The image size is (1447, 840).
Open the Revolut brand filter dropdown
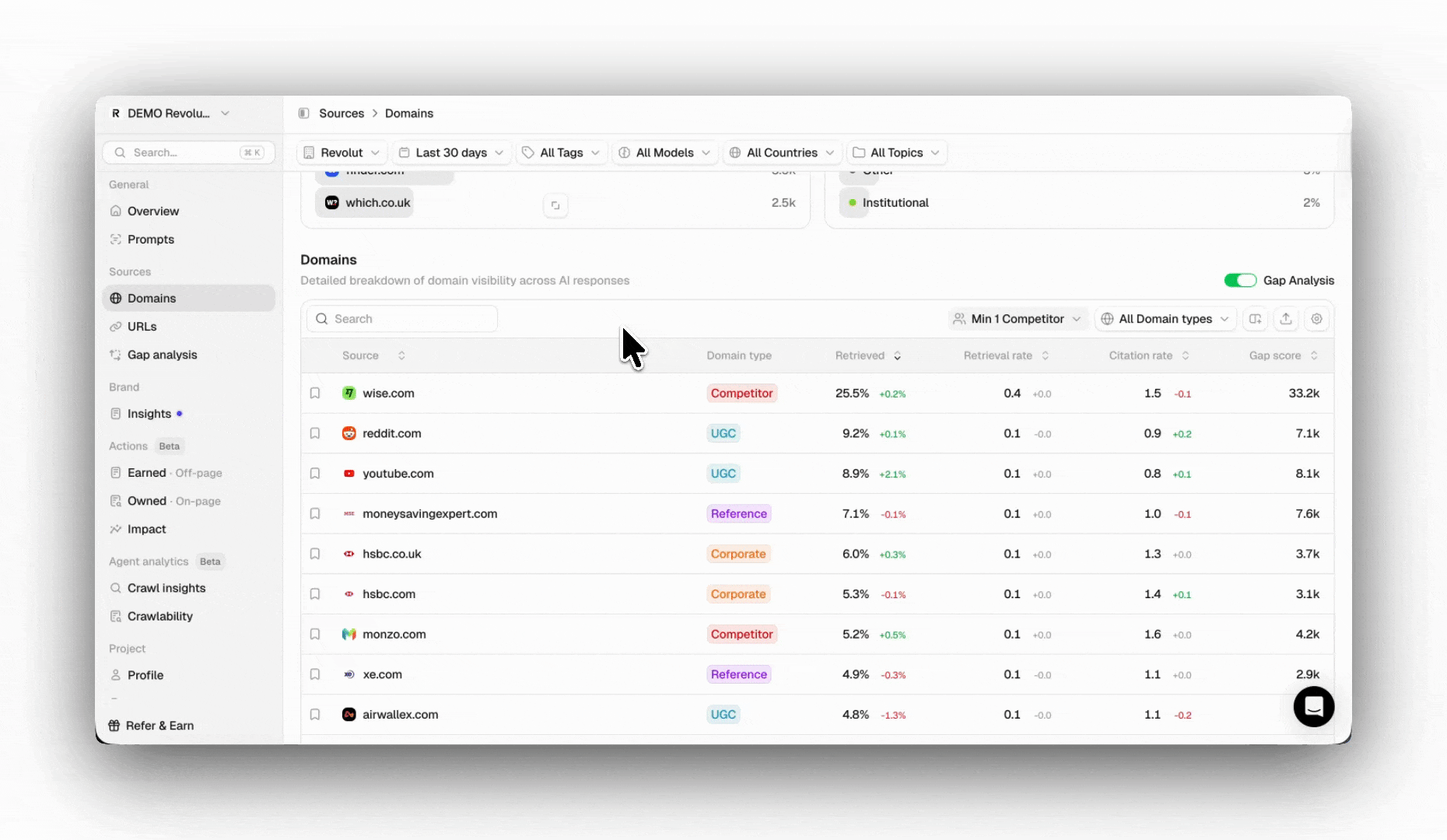(x=342, y=152)
